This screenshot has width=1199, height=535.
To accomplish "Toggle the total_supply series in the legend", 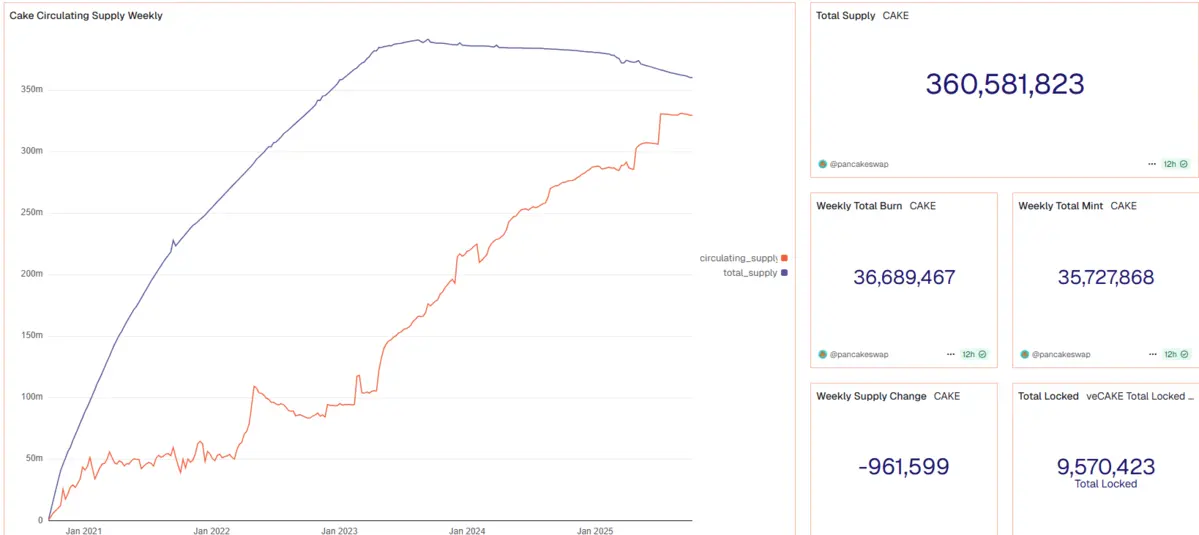I will click(x=749, y=272).
